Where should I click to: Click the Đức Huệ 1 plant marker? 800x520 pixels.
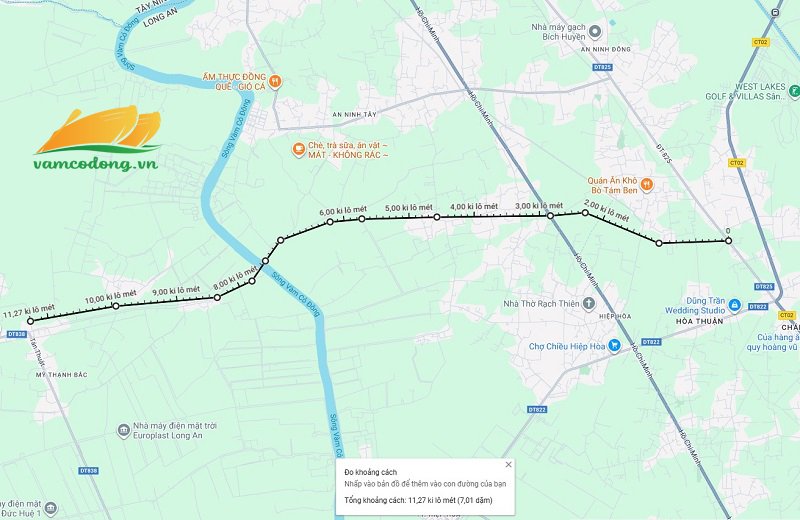(51, 509)
